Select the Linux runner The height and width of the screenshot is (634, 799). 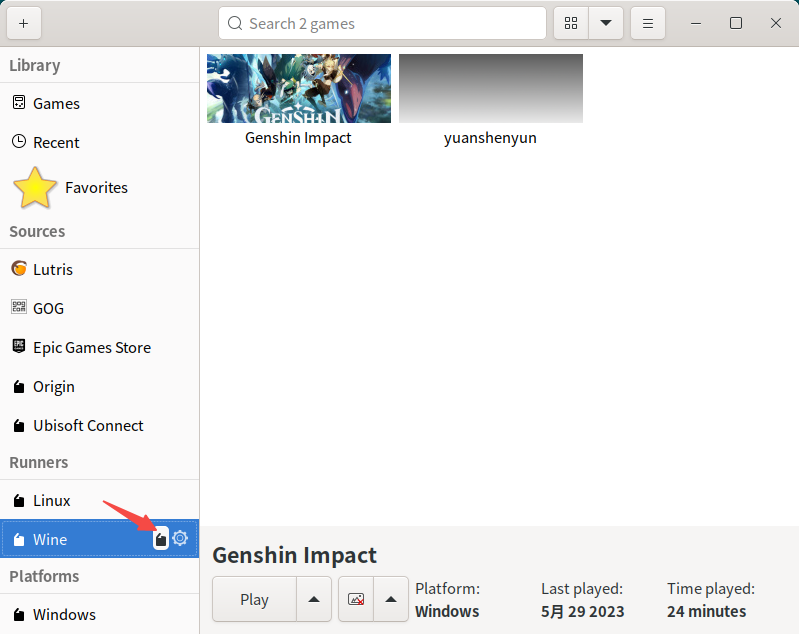point(99,500)
